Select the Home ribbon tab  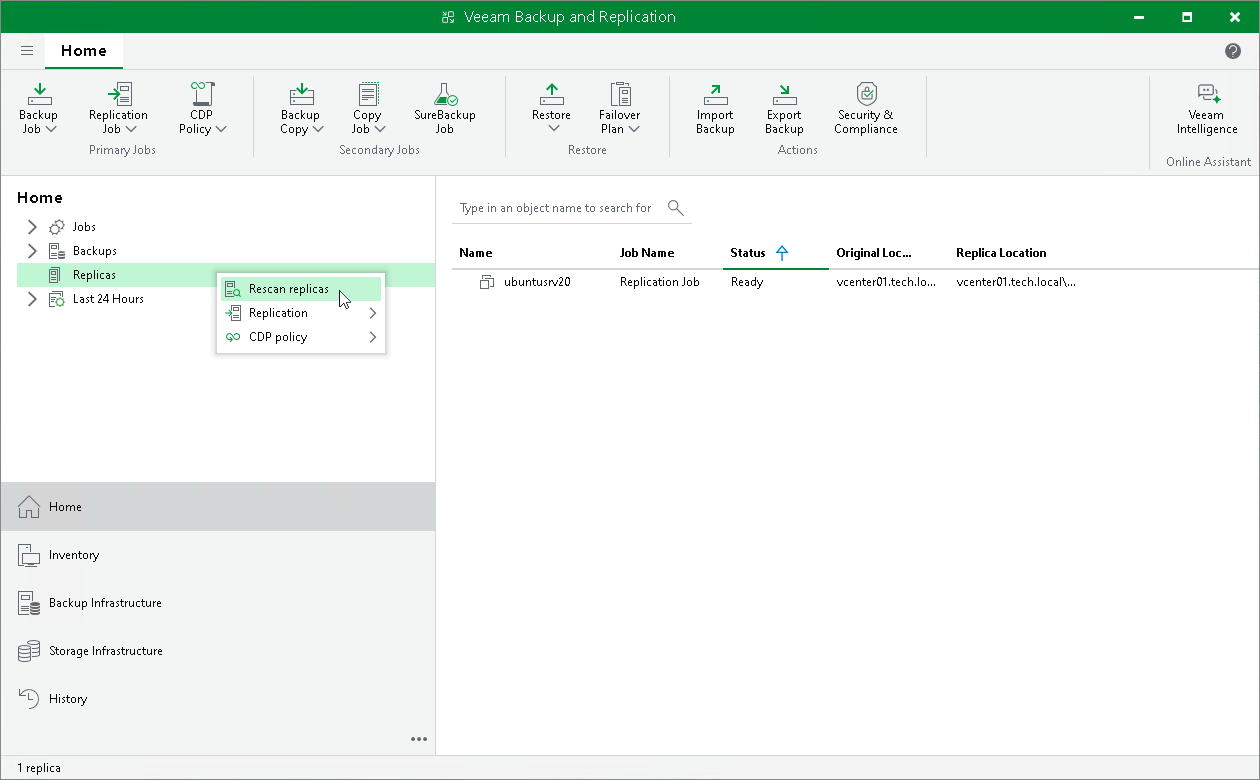84,51
